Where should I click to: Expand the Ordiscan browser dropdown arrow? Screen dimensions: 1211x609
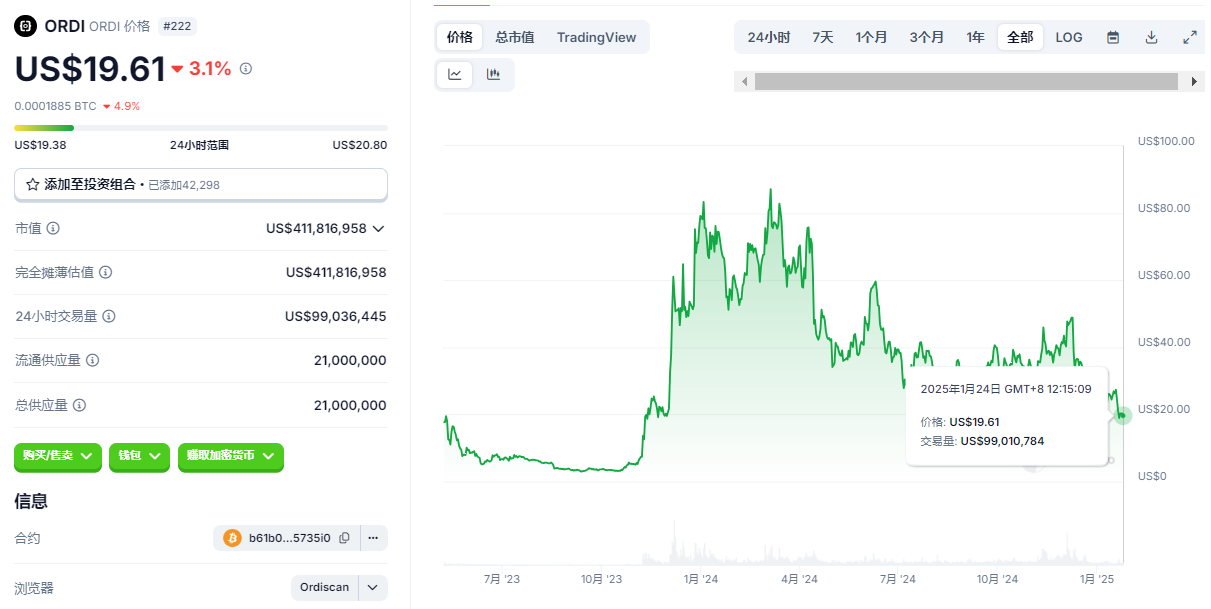pyautogui.click(x=373, y=587)
